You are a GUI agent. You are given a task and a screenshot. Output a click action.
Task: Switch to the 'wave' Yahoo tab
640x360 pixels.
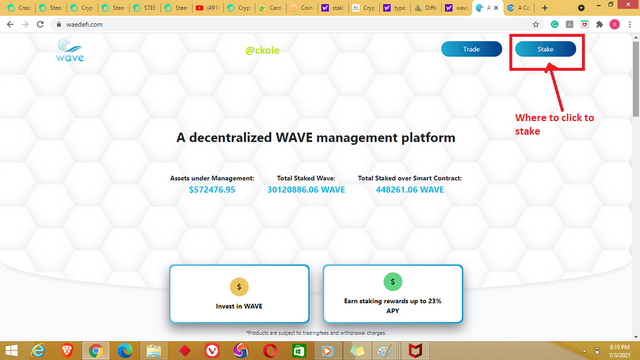tap(457, 8)
